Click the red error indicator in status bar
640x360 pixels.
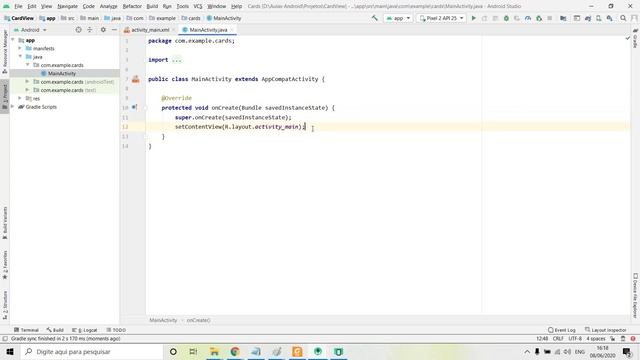(633, 338)
